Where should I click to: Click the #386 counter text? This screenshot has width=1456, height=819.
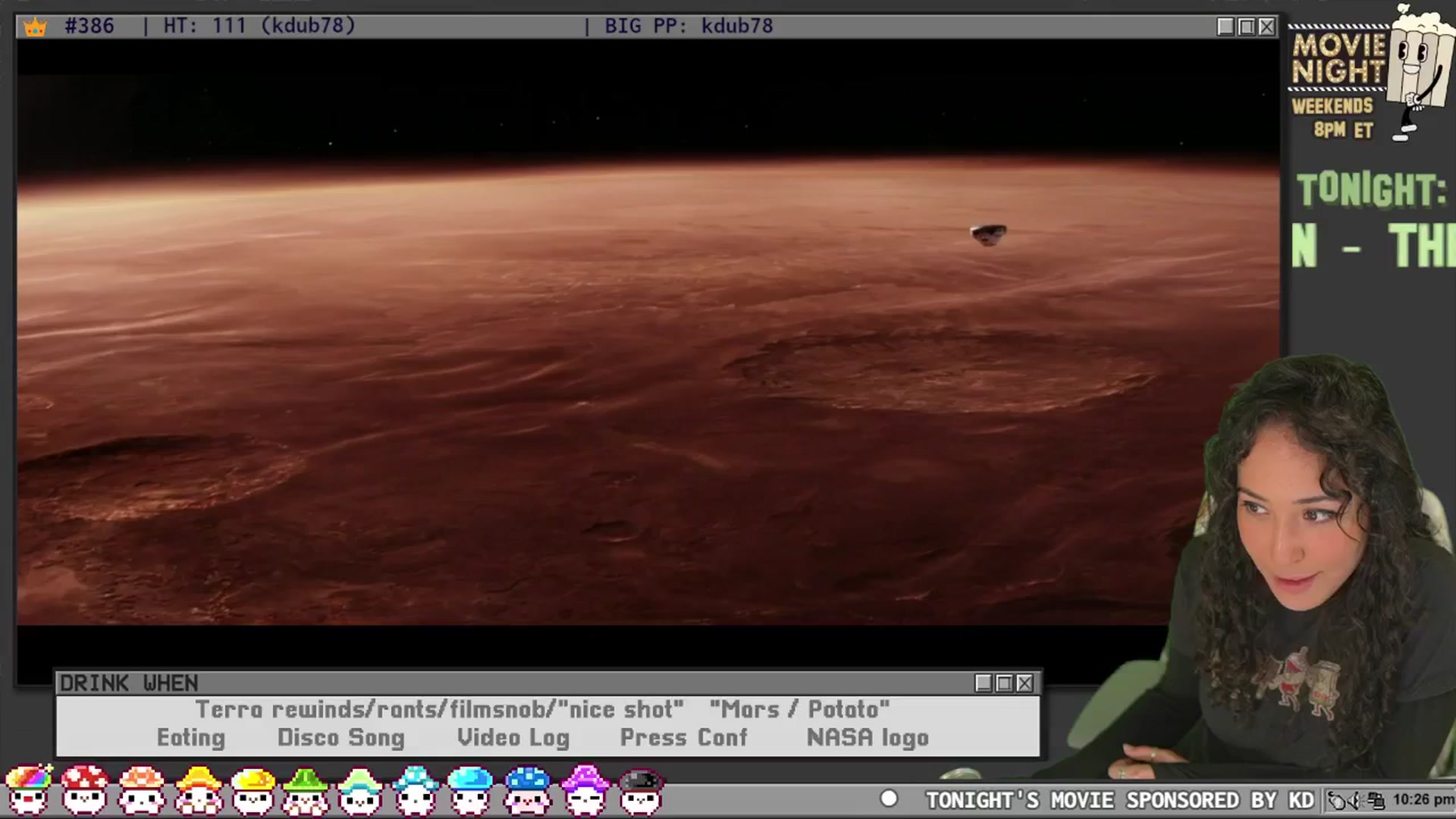[89, 26]
